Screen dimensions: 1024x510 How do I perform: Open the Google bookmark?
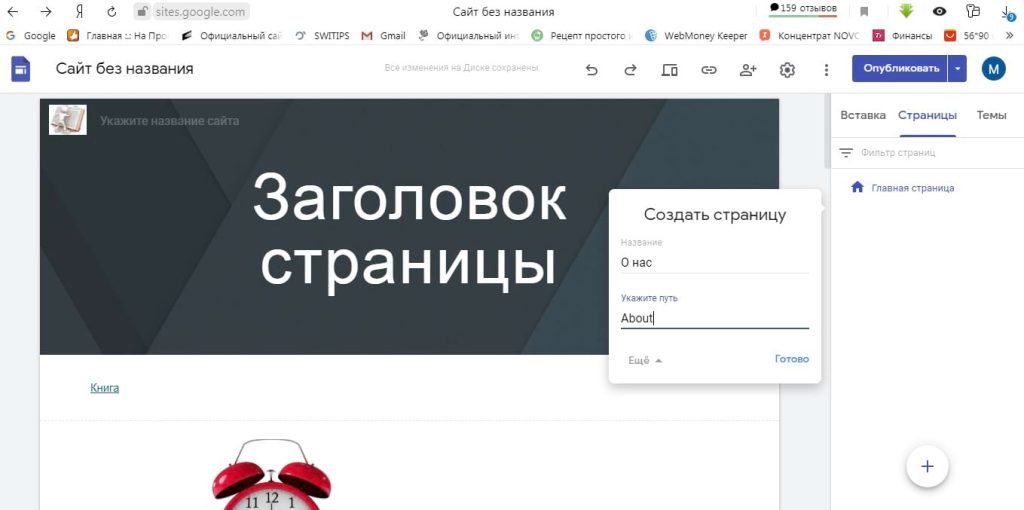click(31, 36)
